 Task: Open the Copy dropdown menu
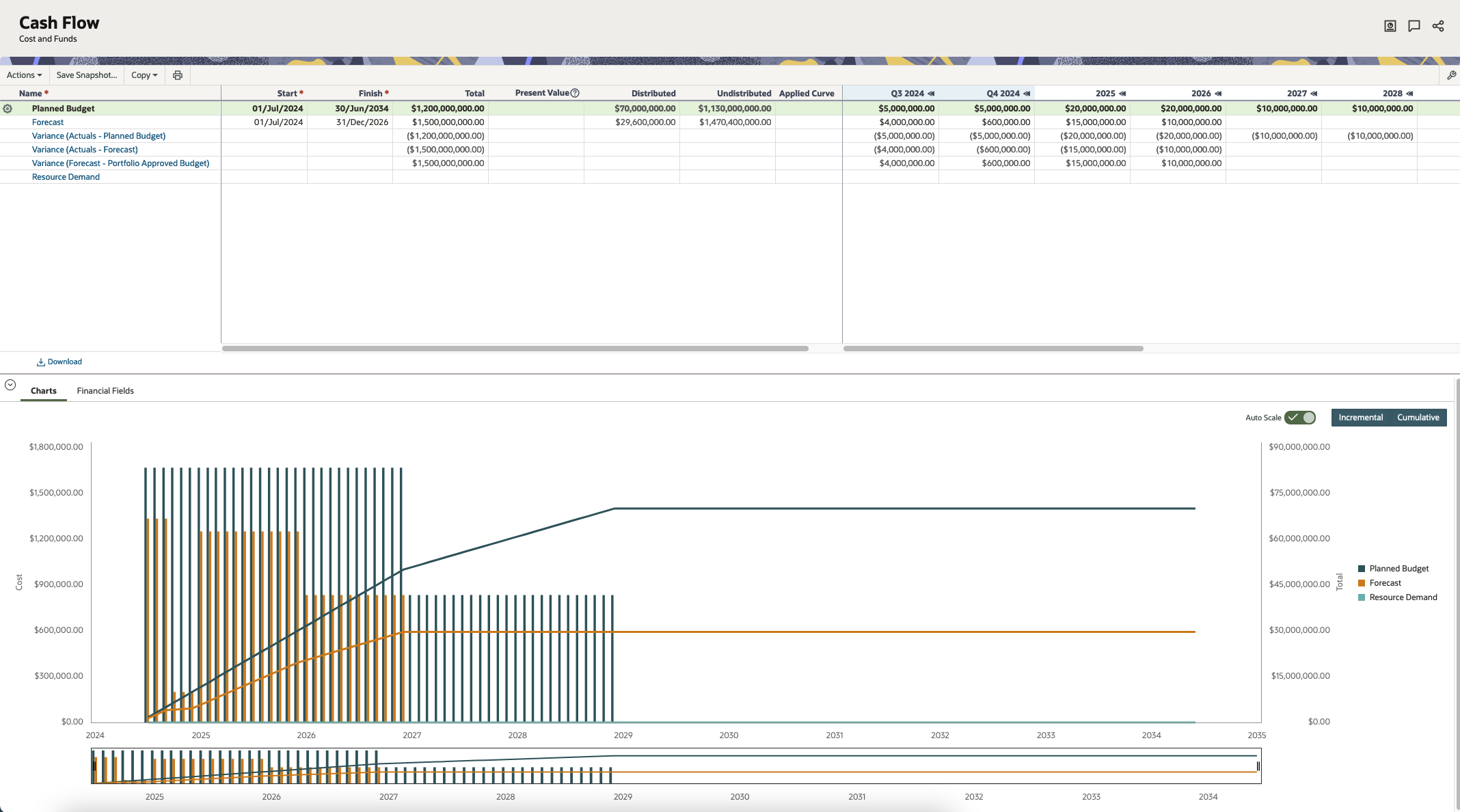click(x=144, y=75)
